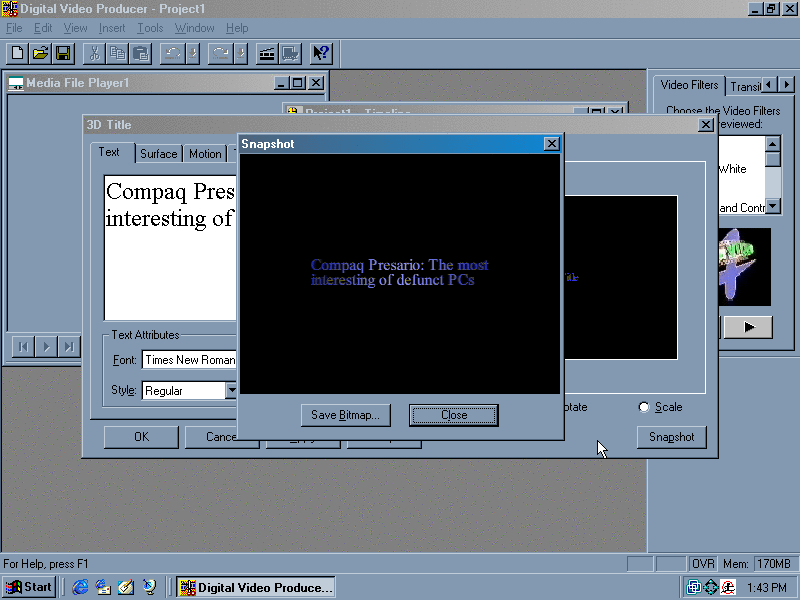Screen dimensions: 800x600
Task: Click the monitor preview toolbar icon
Action: click(x=290, y=53)
